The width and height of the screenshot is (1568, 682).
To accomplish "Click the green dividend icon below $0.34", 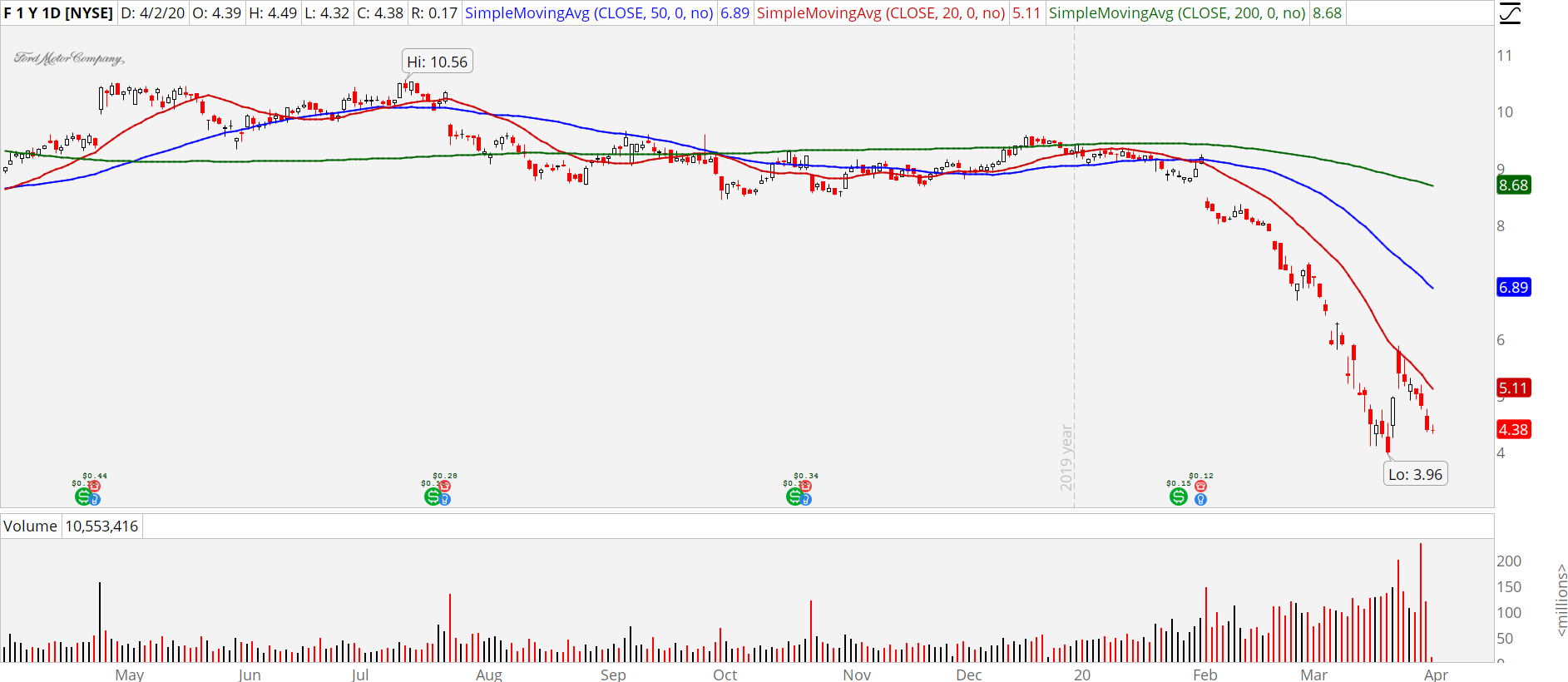I will (794, 497).
